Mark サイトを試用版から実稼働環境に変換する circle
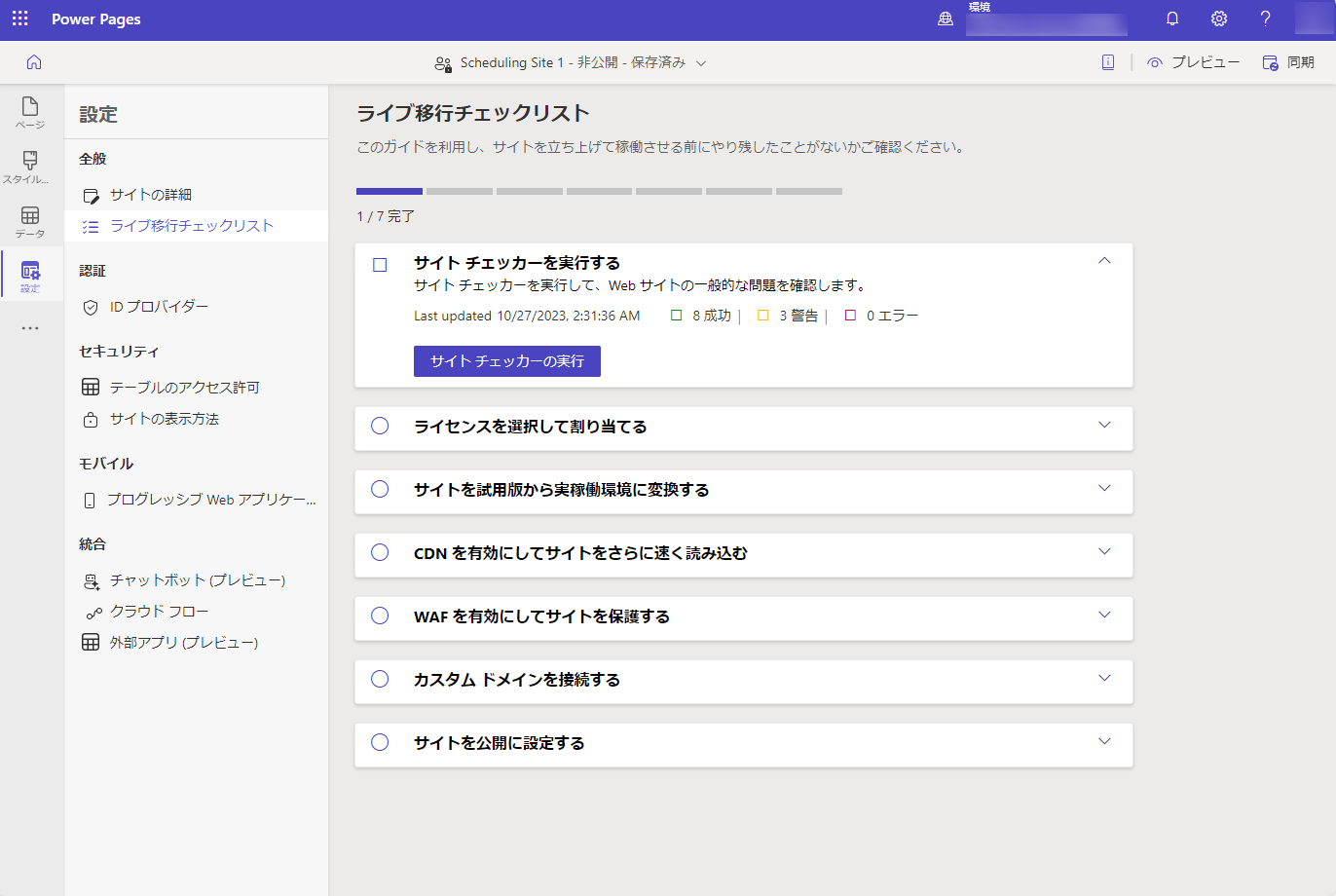1336x896 pixels. click(380, 489)
